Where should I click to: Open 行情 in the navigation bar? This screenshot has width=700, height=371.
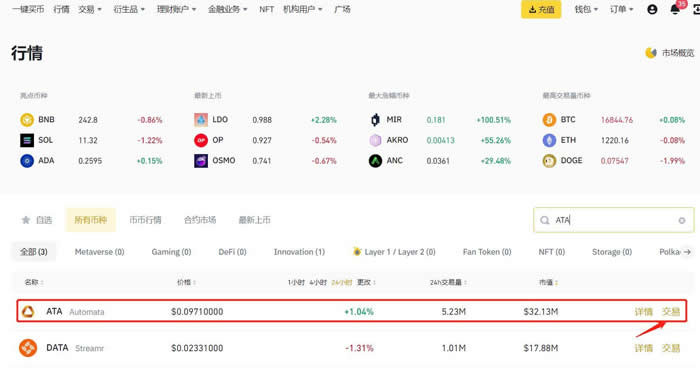point(61,9)
